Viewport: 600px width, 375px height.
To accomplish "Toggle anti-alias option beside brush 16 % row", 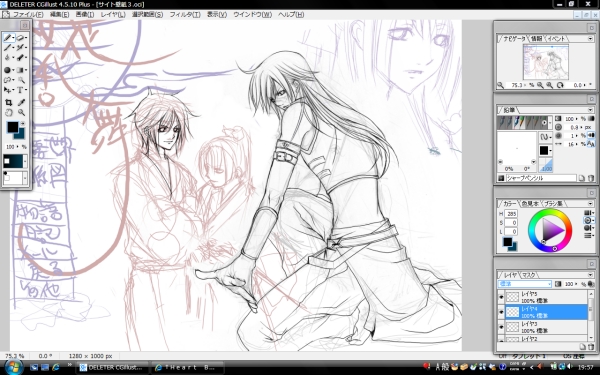I will [x=590, y=144].
